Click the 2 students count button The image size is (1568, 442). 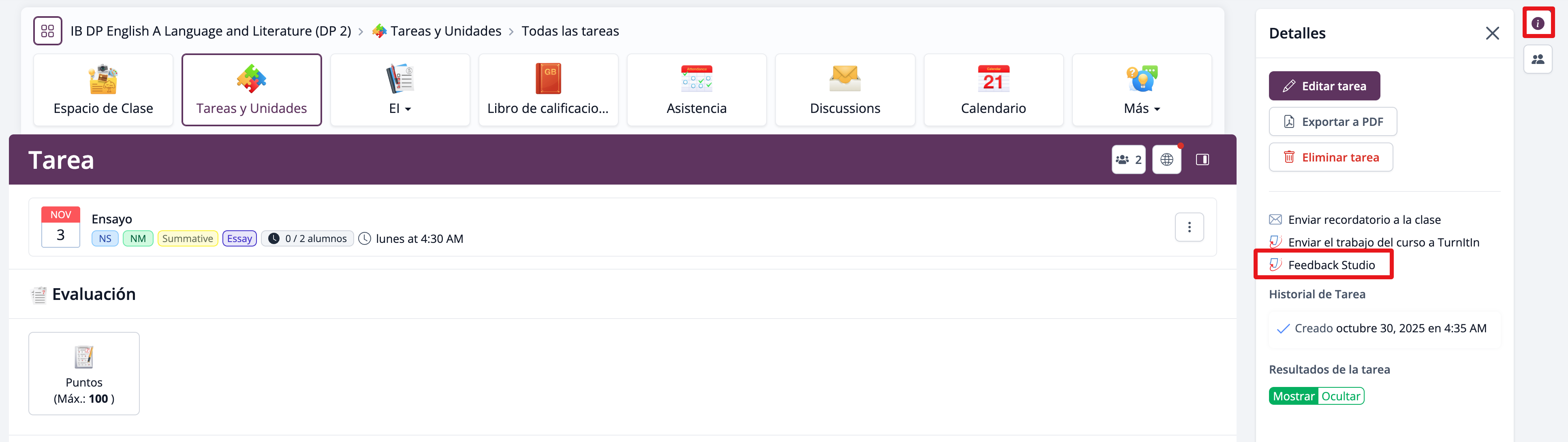pos(1128,160)
